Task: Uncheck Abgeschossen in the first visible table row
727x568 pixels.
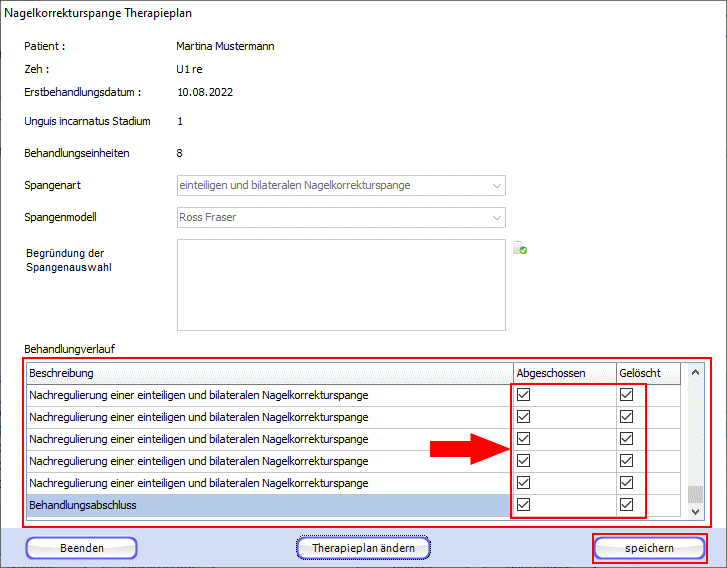Action: coord(524,395)
